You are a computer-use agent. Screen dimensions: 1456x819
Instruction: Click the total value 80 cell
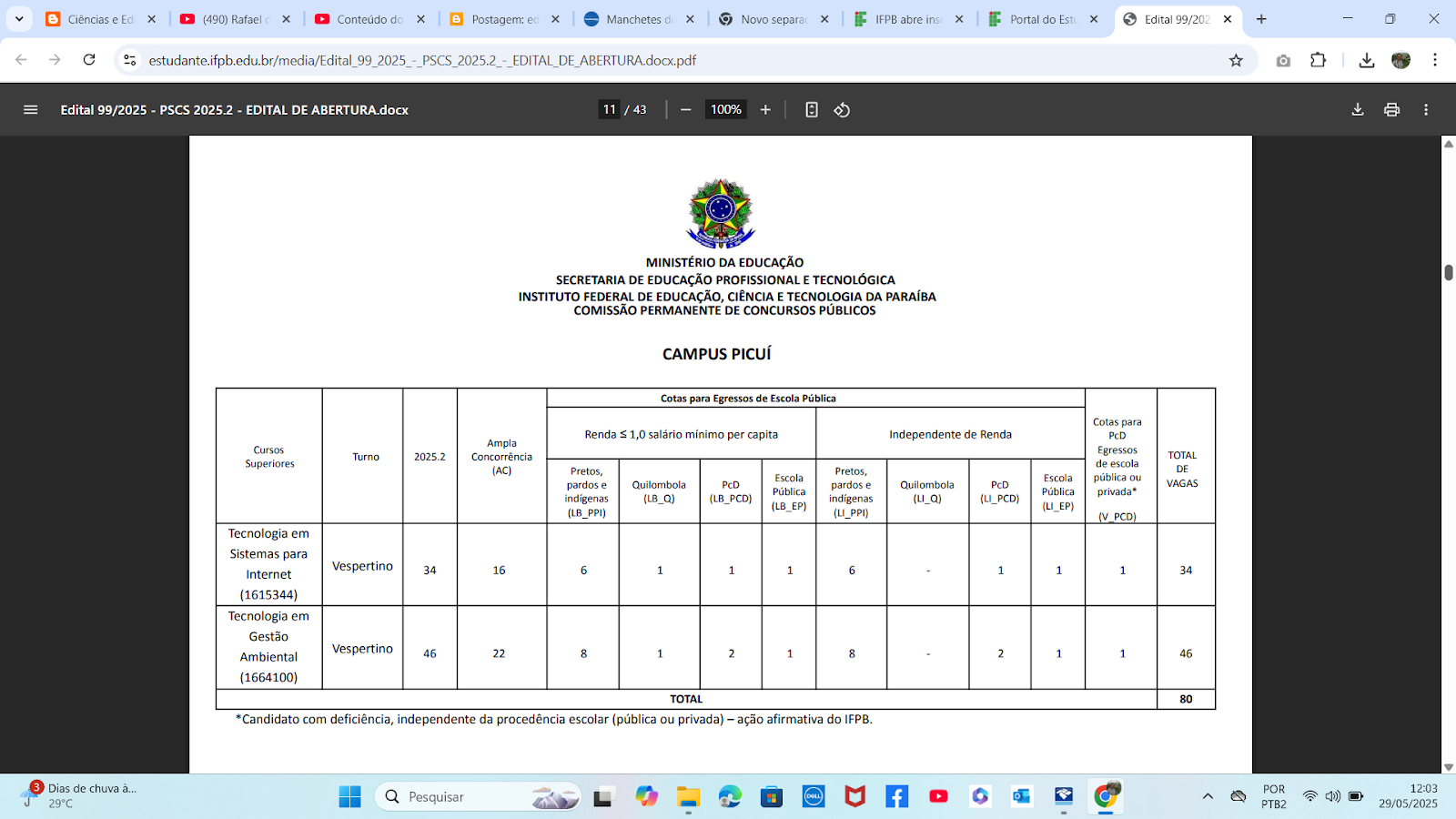(1186, 699)
